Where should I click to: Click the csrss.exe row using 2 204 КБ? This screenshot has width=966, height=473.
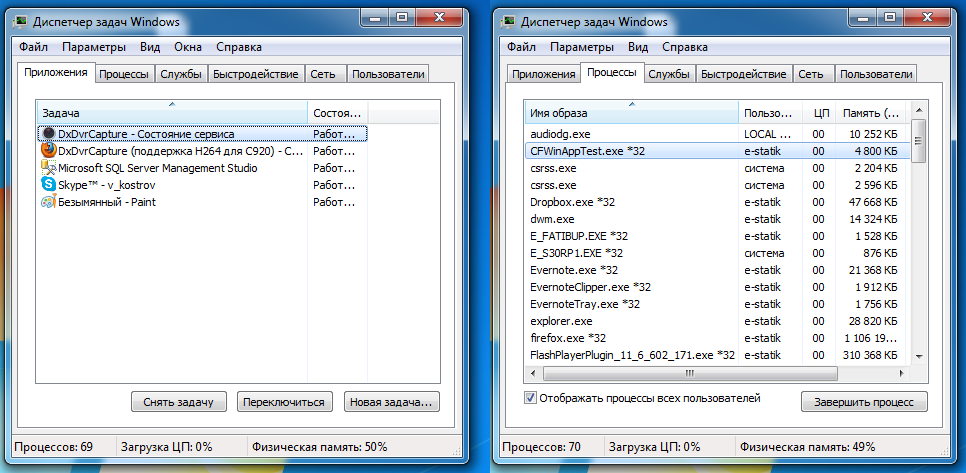(x=716, y=168)
